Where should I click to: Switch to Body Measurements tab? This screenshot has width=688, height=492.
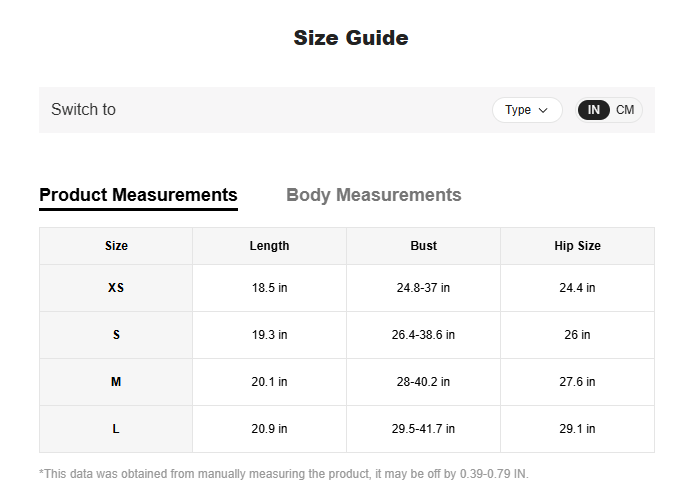pyautogui.click(x=373, y=195)
